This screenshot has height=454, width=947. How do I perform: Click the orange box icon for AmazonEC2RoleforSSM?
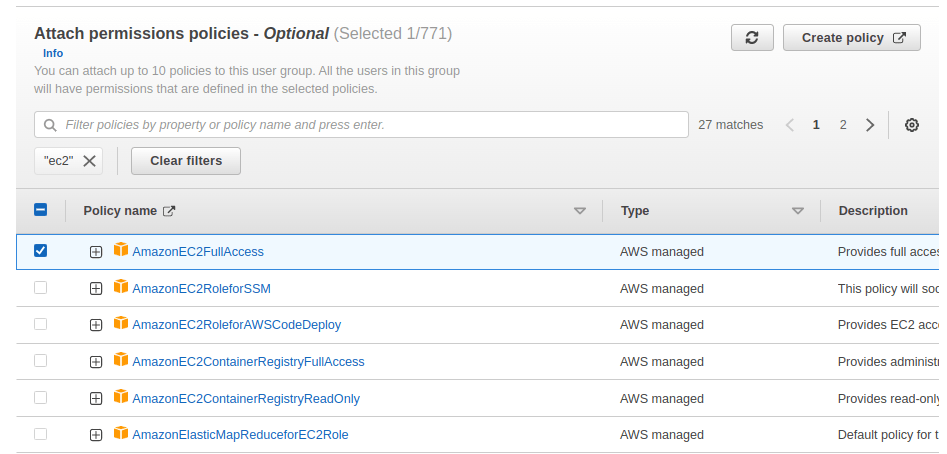121,286
